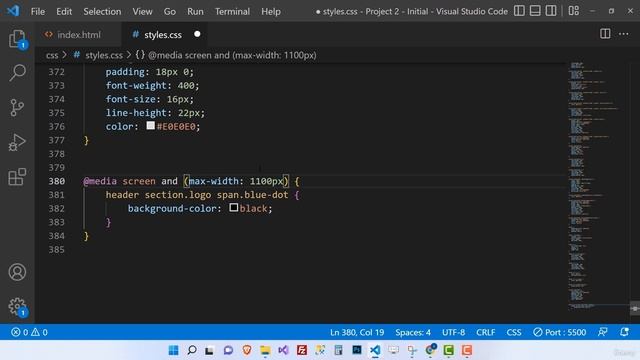Open green Camtasia icon on taskbar
The width and height of the screenshot is (640, 360).
click(449, 350)
